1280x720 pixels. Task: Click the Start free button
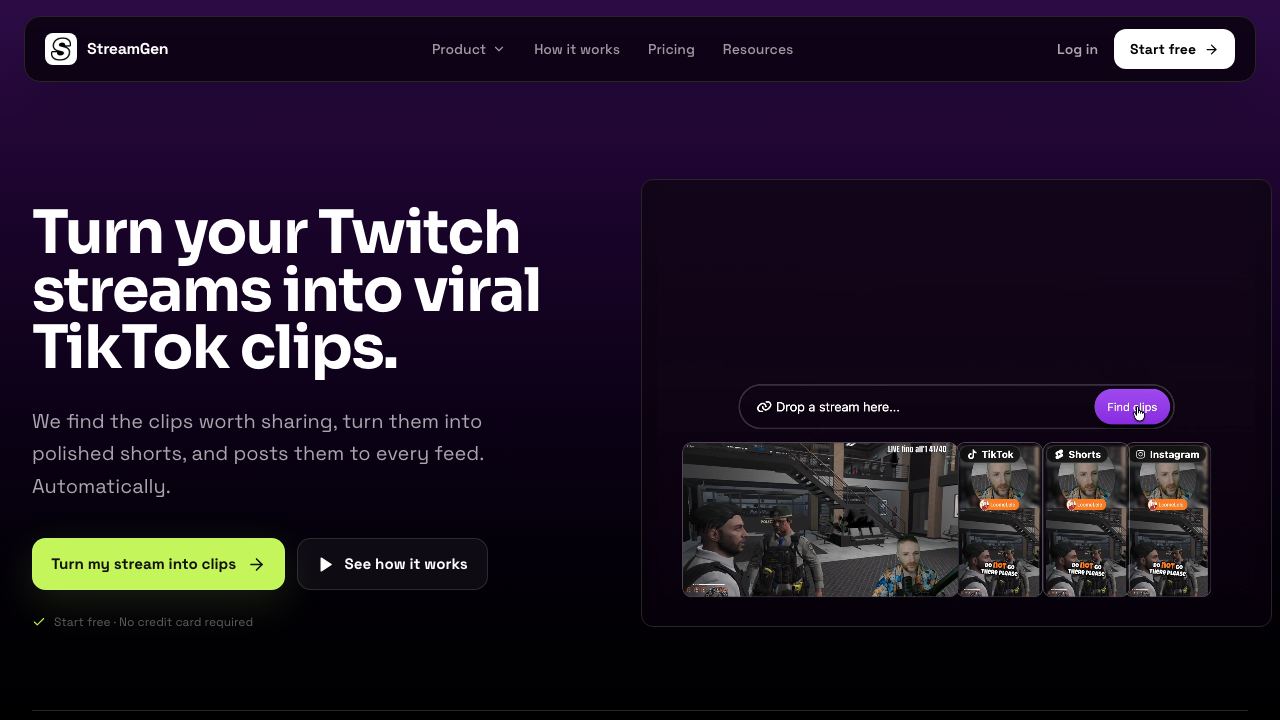1174,49
